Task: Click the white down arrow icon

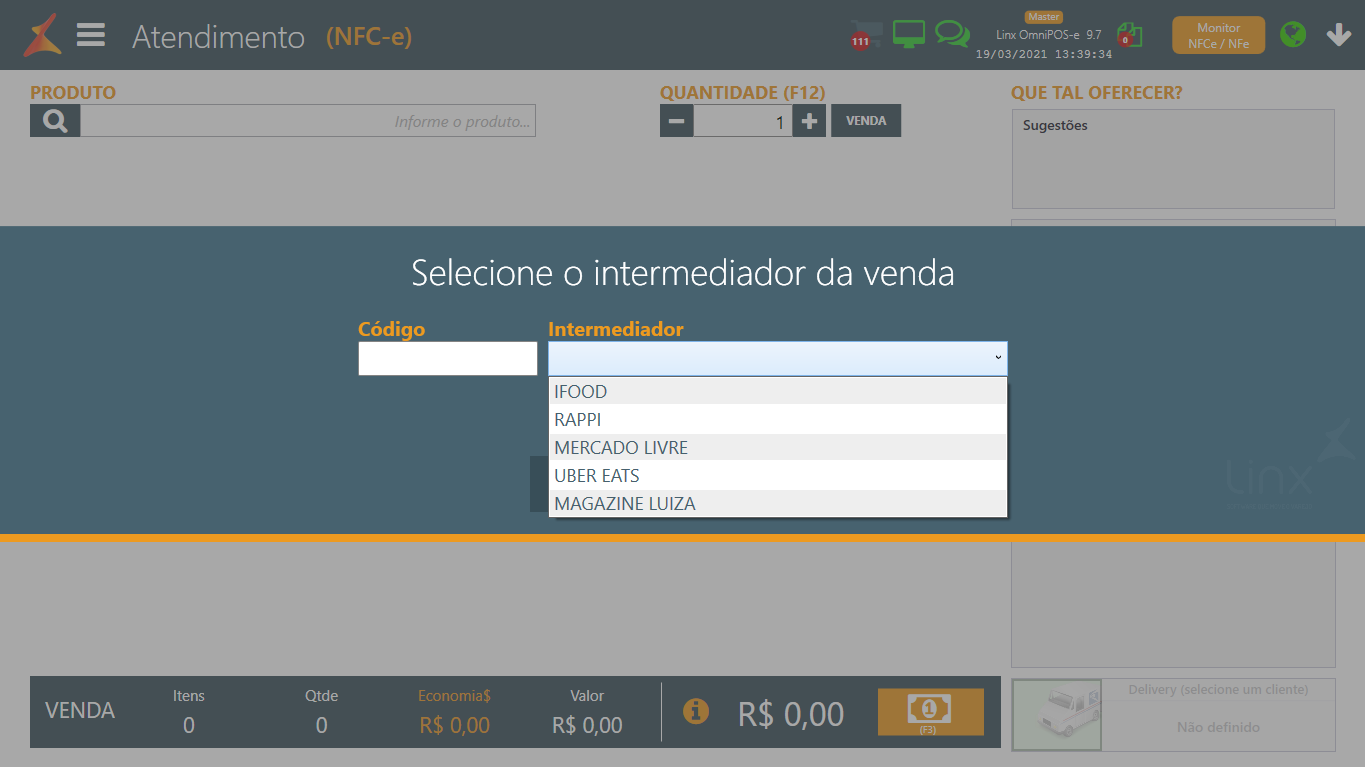Action: [x=1338, y=35]
